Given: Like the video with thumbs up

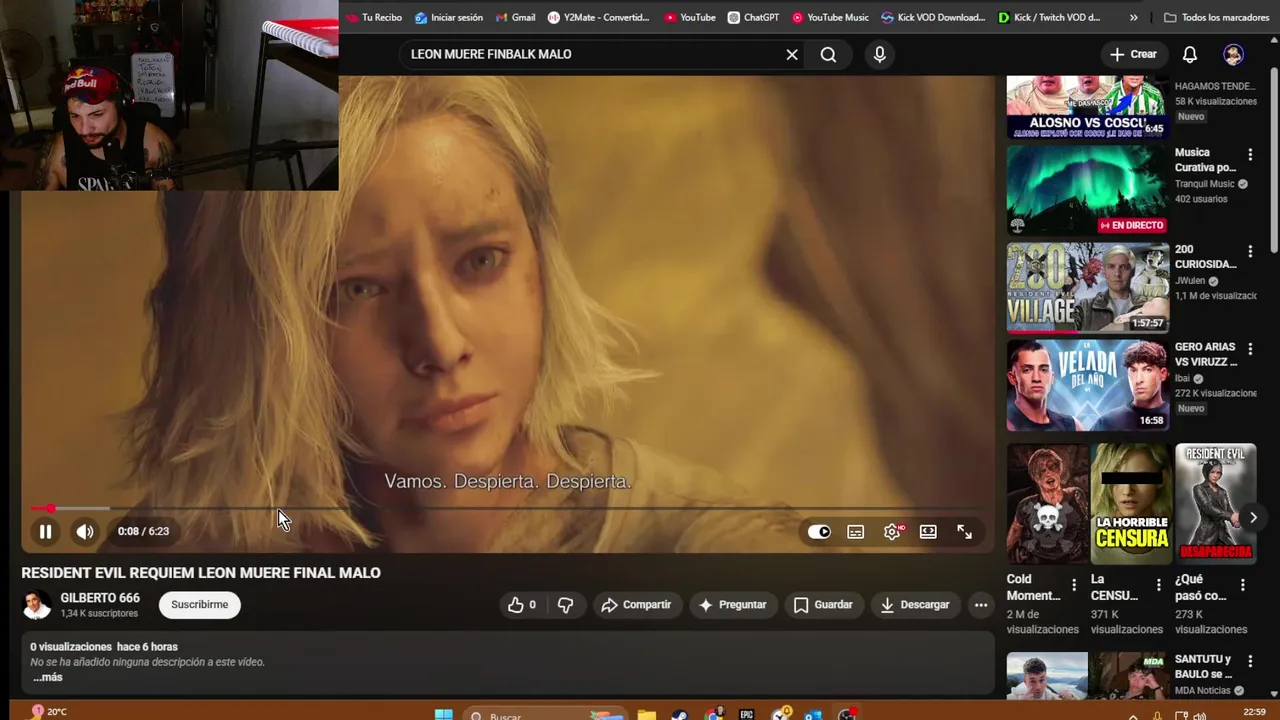Looking at the screenshot, I should tap(521, 604).
